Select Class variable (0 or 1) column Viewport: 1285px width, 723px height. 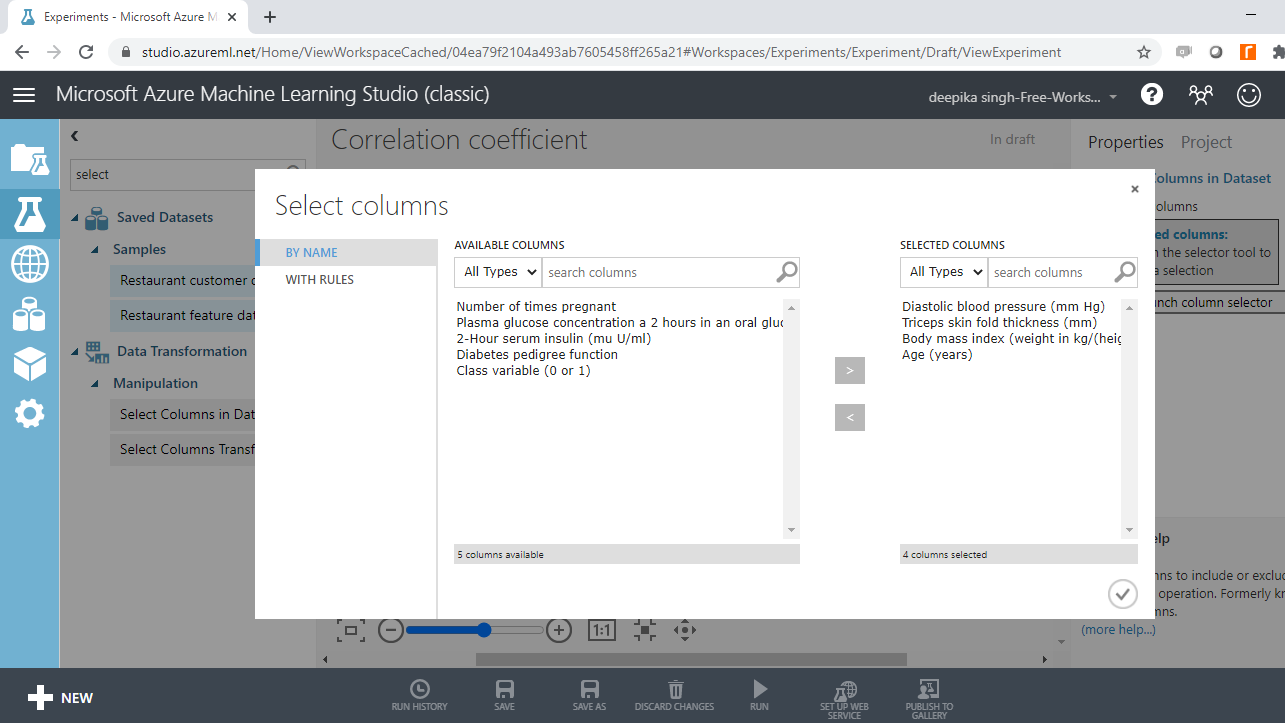pyautogui.click(x=523, y=371)
